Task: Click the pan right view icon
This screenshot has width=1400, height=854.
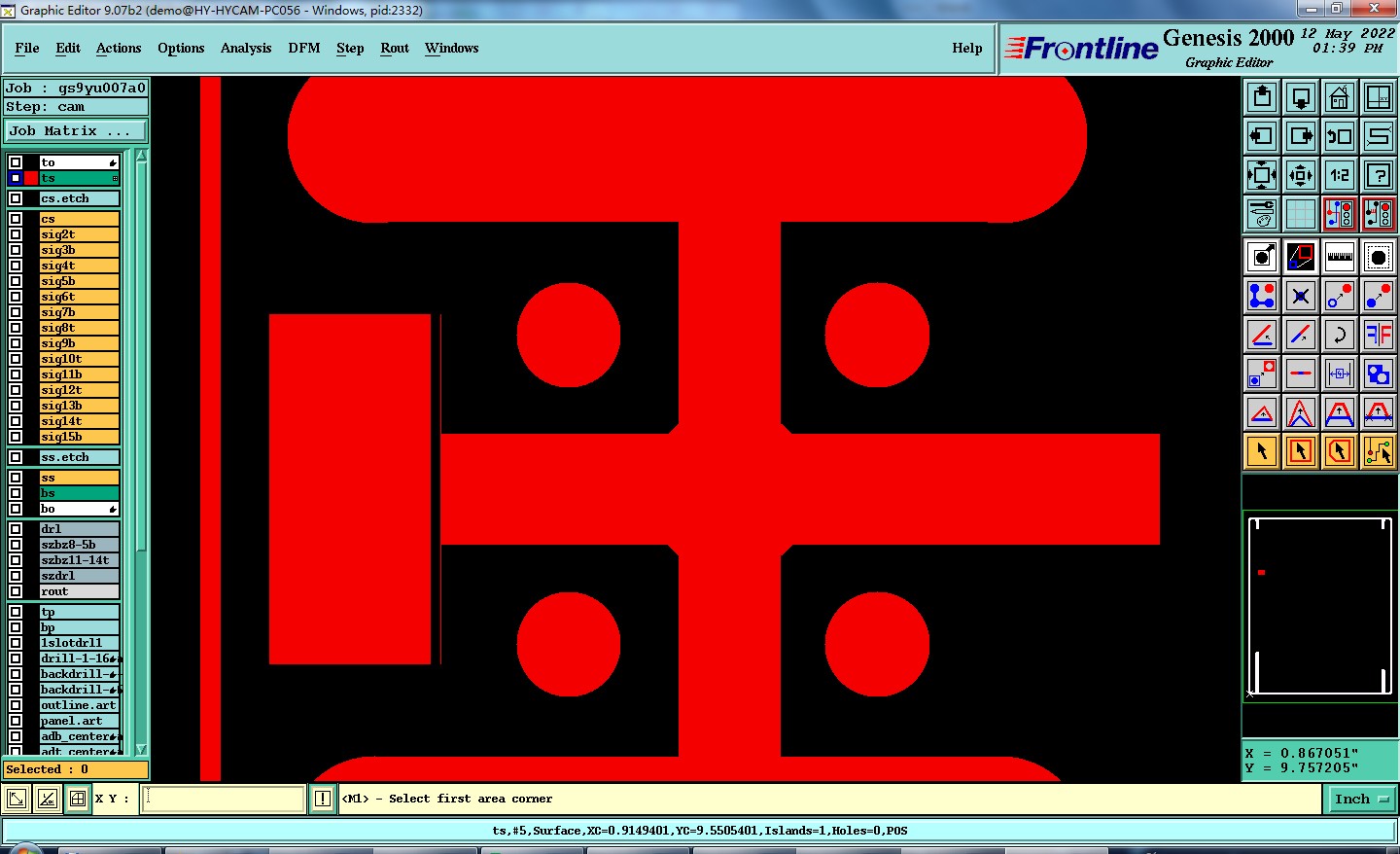Action: 1301,136
